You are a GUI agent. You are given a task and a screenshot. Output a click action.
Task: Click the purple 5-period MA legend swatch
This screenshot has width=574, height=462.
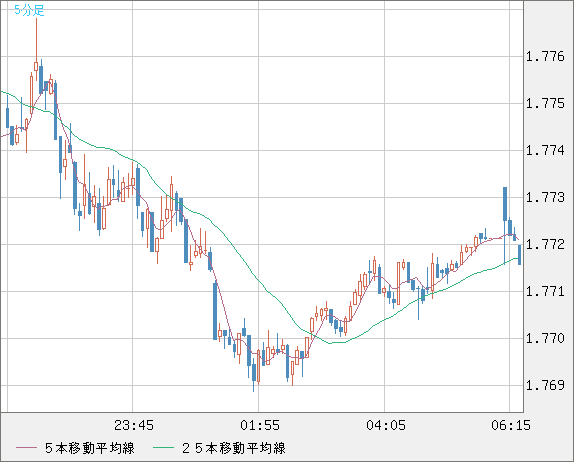(x=26, y=448)
